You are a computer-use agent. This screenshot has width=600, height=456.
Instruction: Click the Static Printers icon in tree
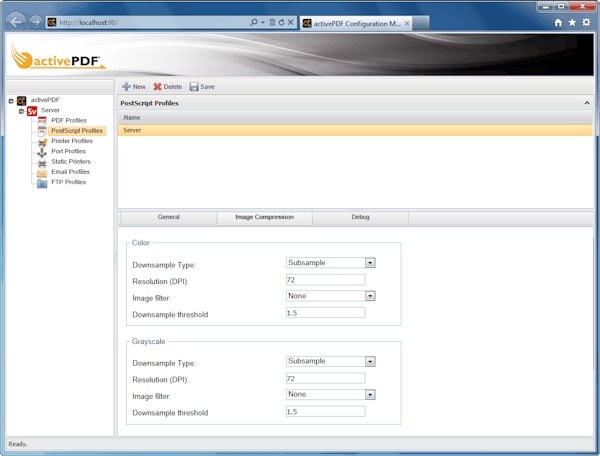[x=42, y=163]
